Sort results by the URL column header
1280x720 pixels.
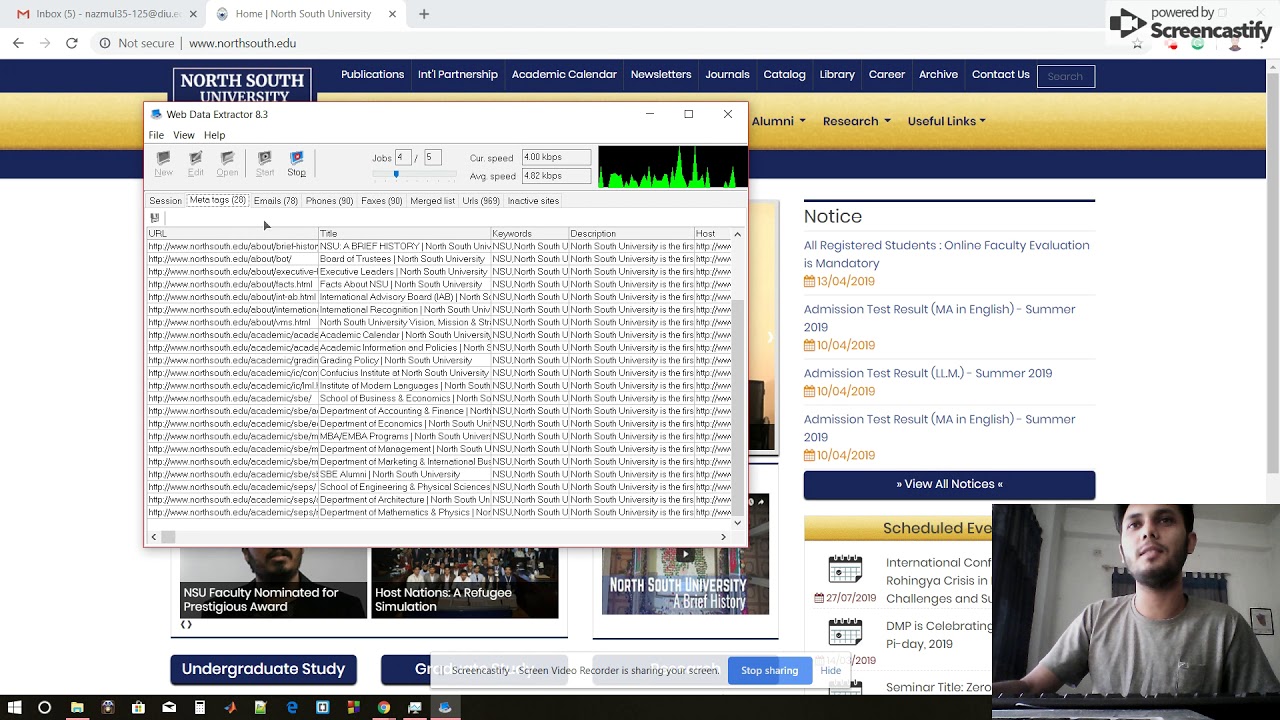point(232,234)
